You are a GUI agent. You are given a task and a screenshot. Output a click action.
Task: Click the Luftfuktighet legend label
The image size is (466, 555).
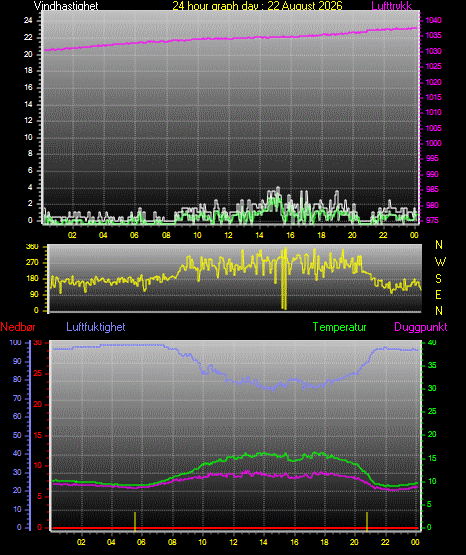click(96, 327)
